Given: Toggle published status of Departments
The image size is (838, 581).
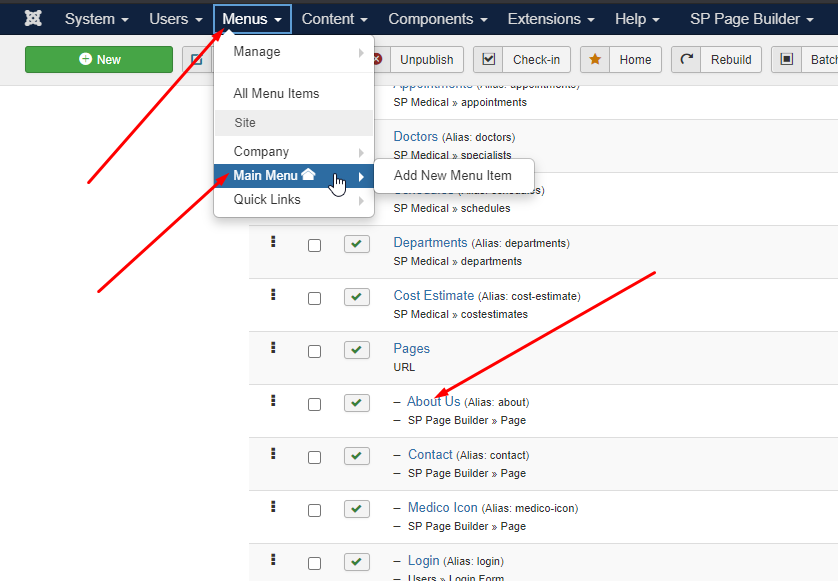Looking at the screenshot, I should click(356, 244).
